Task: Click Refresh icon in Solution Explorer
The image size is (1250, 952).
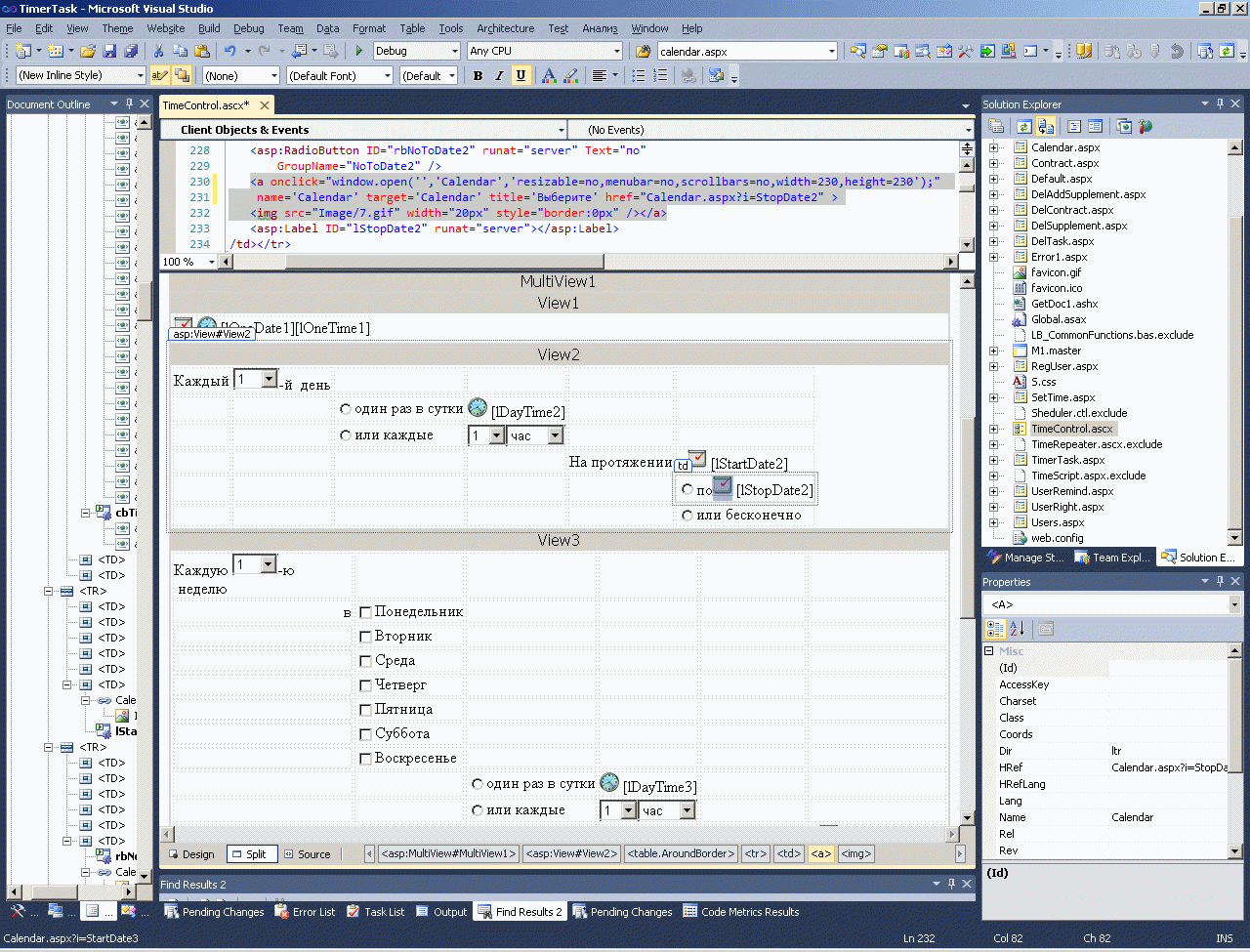Action: tap(1023, 126)
